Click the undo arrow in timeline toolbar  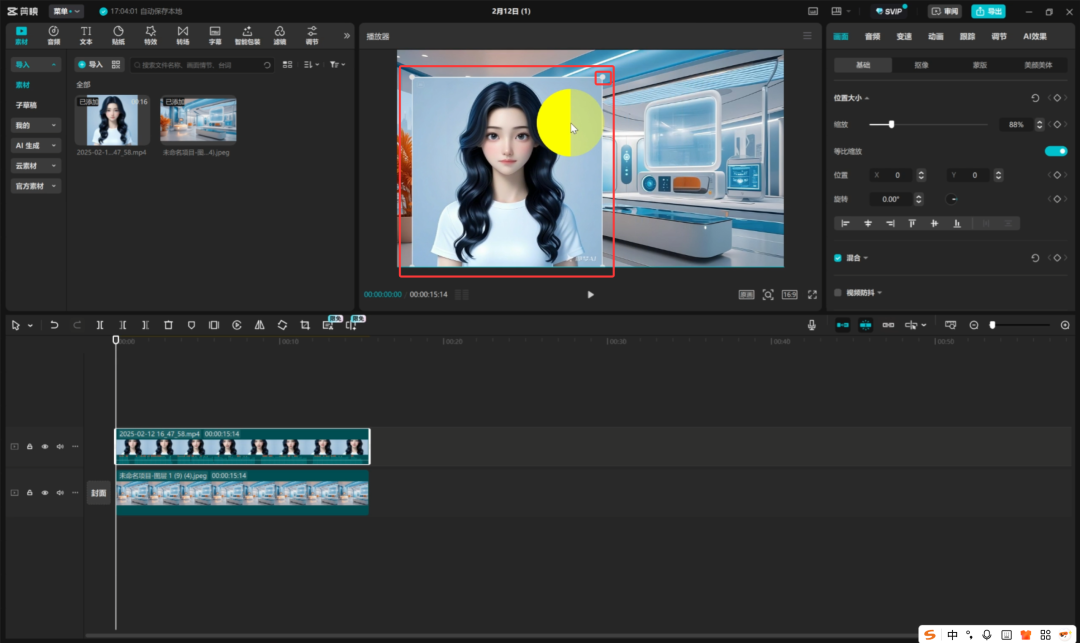pos(54,325)
